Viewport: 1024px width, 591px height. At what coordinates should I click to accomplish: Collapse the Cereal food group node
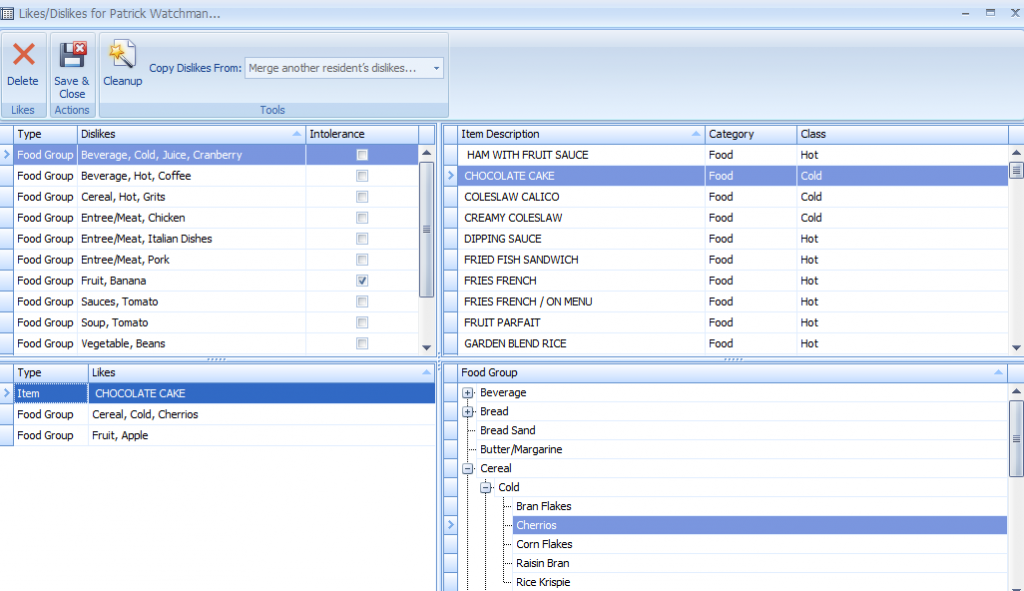point(467,469)
